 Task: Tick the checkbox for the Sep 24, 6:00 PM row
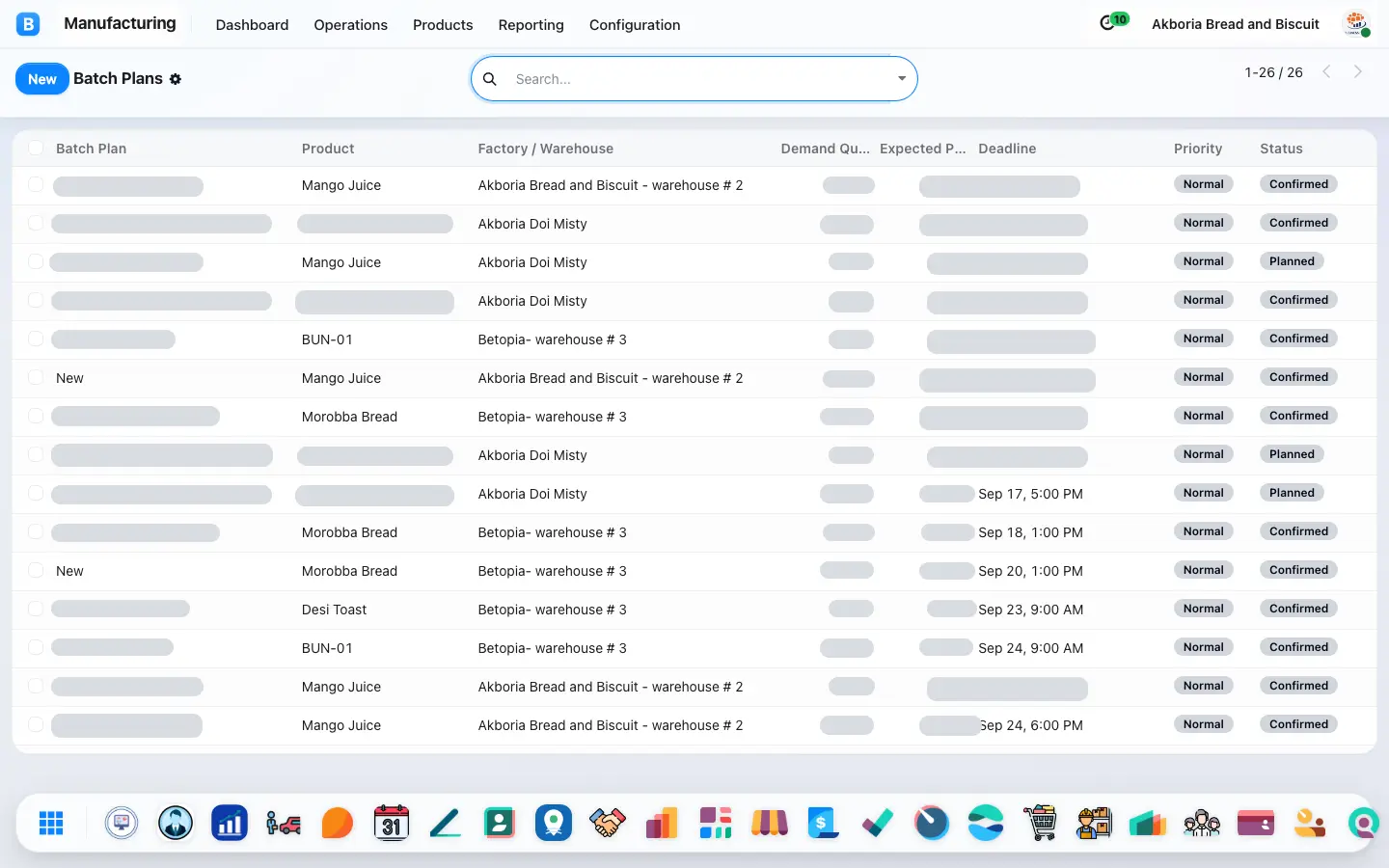point(36,724)
